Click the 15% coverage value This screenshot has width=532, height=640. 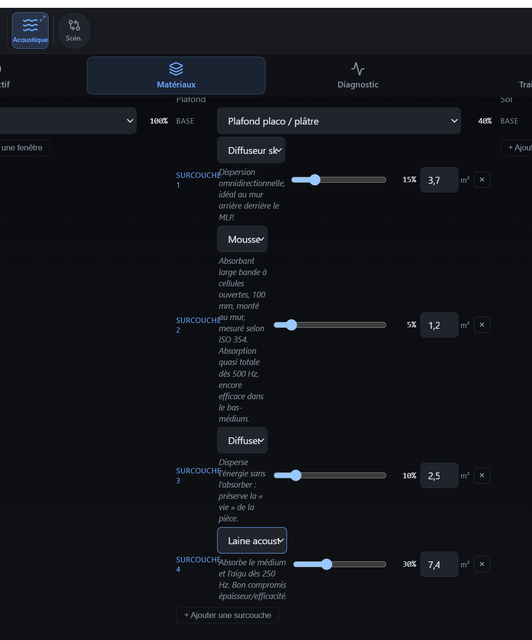(x=409, y=180)
